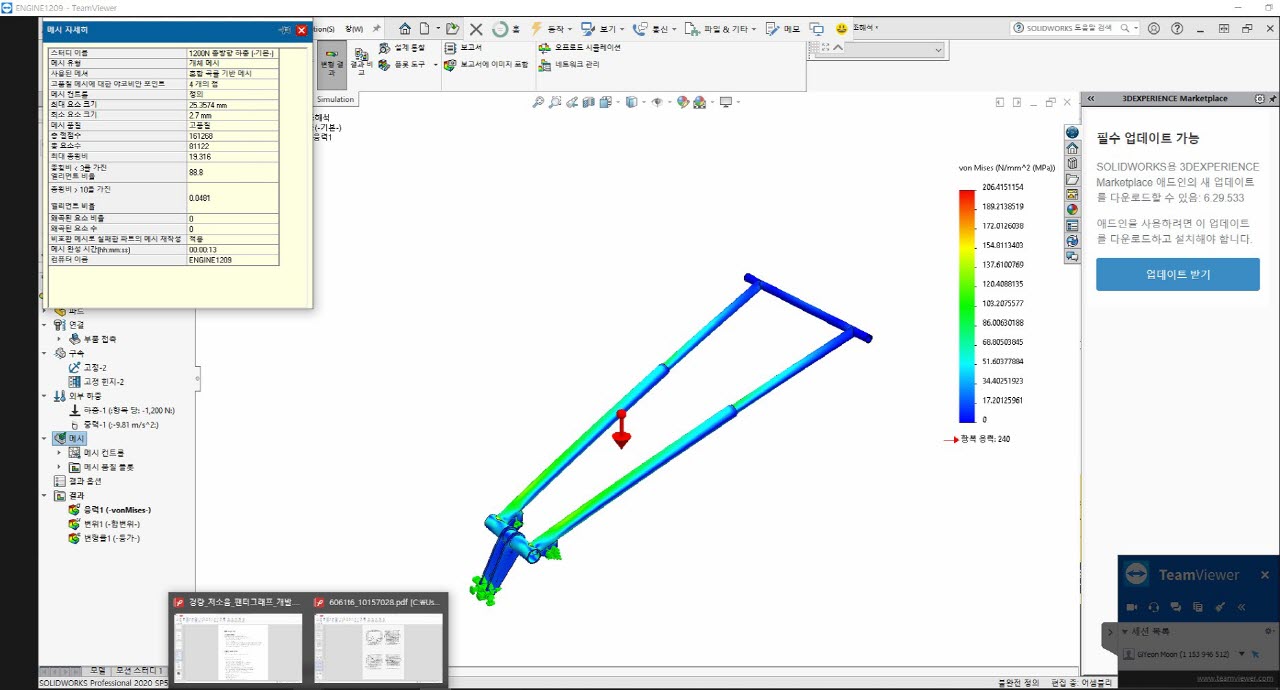Click the SOLIDWORKS help question mark icon
This screenshot has height=690, width=1280.
(1178, 29)
